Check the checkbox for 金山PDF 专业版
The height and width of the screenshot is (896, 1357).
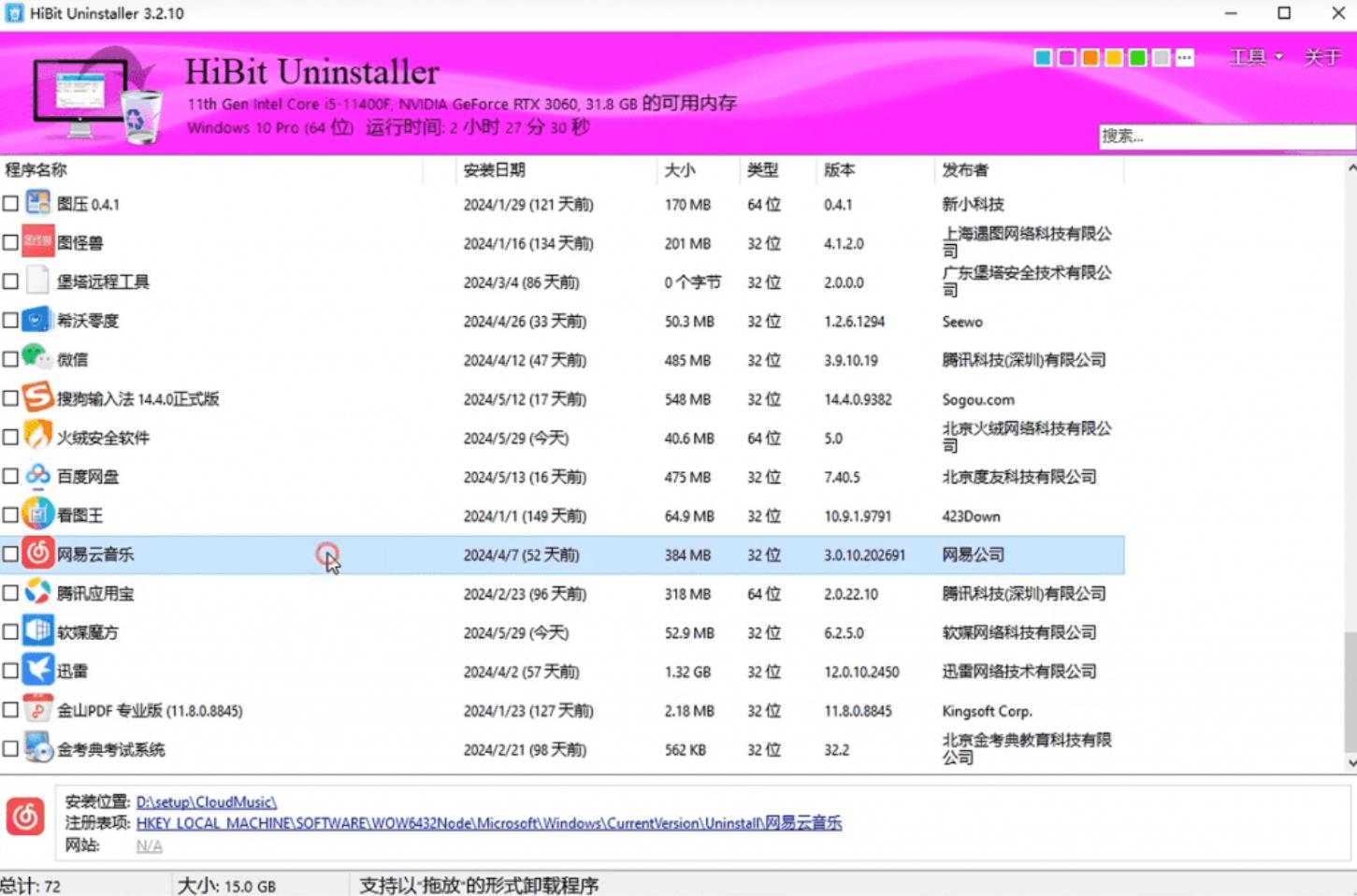coord(11,710)
